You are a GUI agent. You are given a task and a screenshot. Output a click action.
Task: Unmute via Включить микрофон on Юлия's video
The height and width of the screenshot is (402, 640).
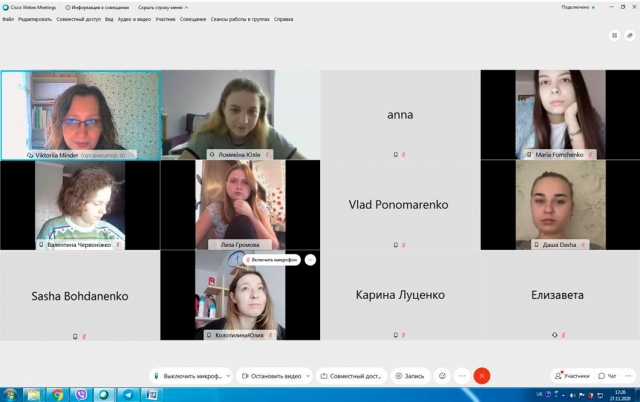(271, 260)
